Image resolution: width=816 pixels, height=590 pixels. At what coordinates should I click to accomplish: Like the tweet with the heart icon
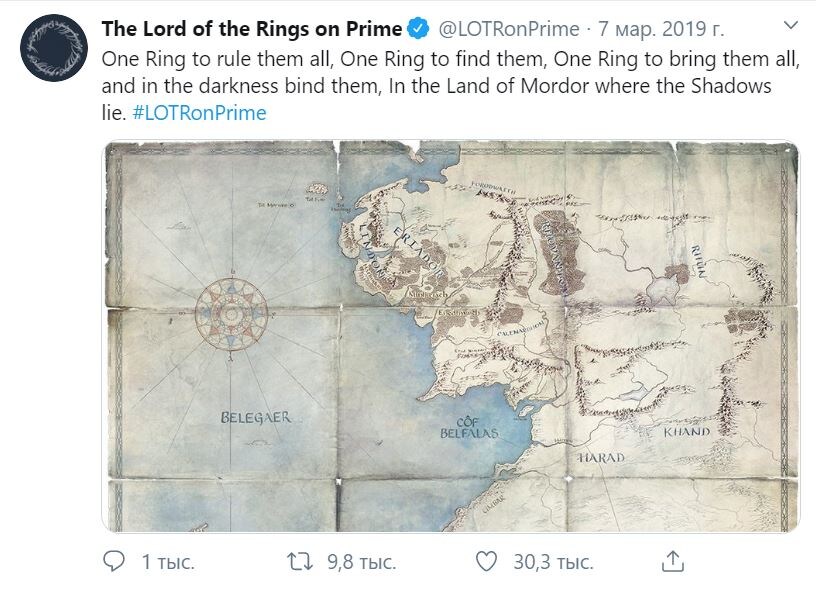pos(486,562)
